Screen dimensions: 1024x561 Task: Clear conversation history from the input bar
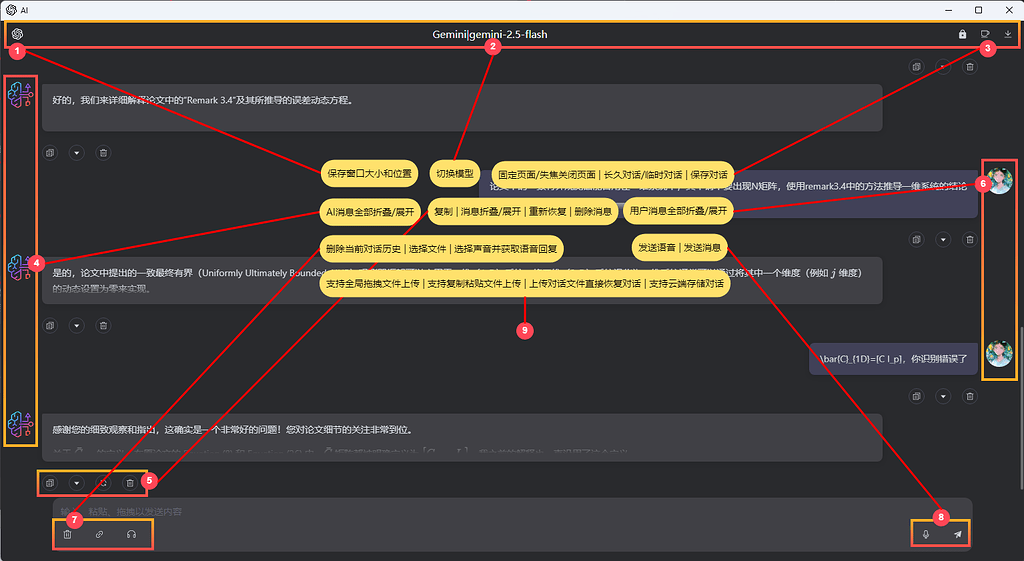(x=67, y=534)
